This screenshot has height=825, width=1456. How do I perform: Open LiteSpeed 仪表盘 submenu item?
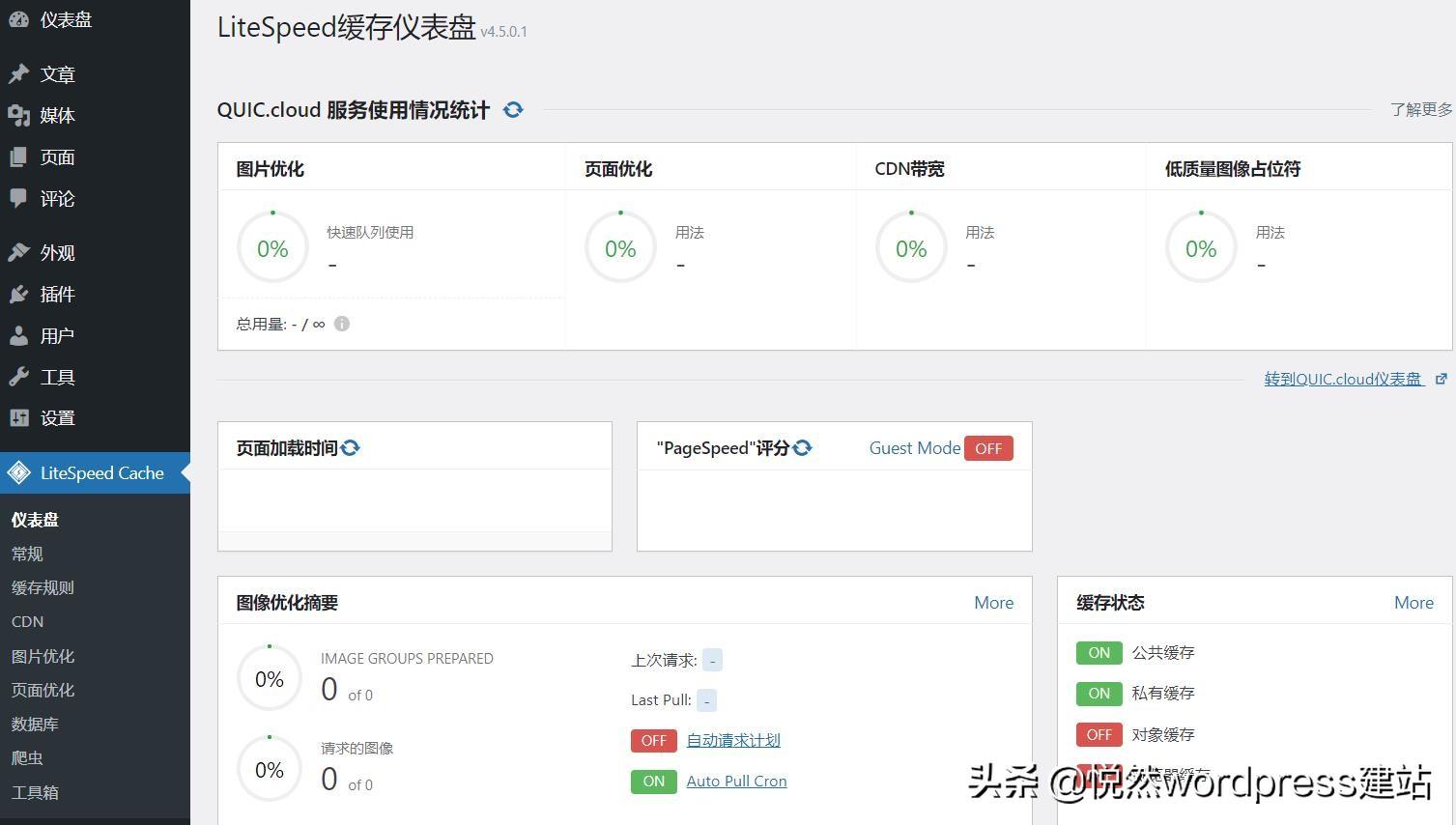tap(35, 520)
